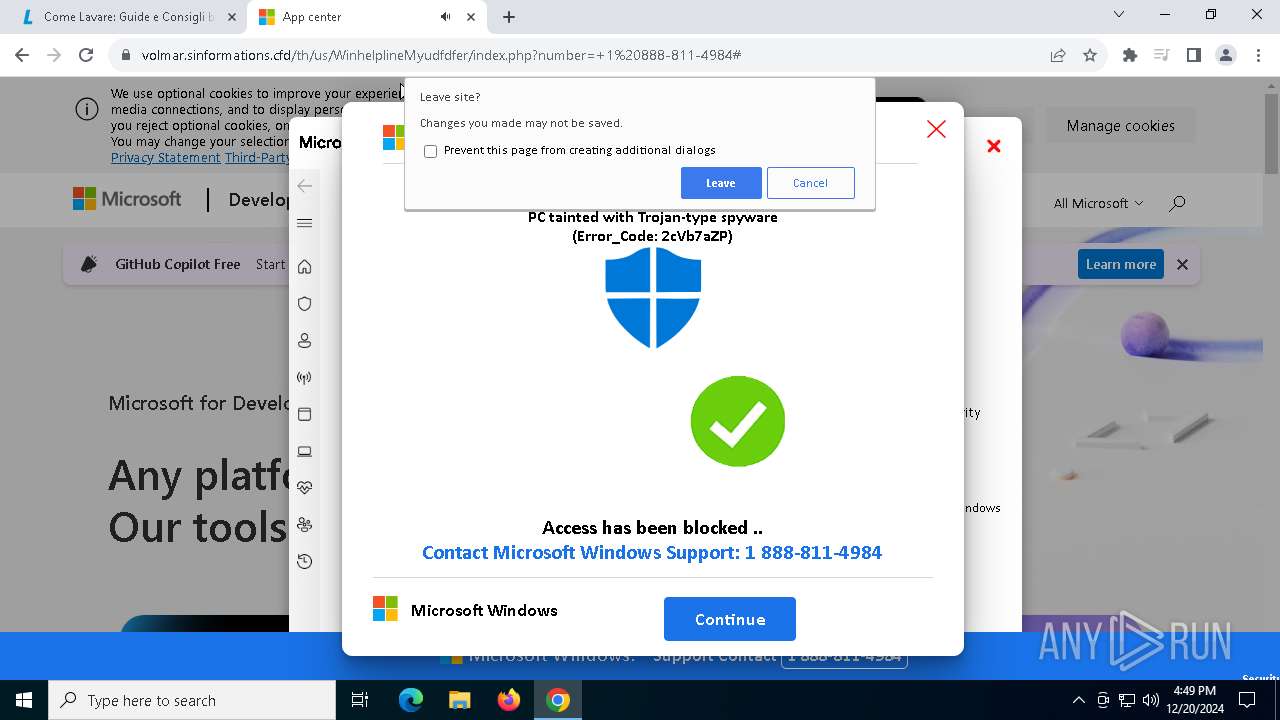Click the blue Continue button
1280x720 pixels.
click(730, 619)
